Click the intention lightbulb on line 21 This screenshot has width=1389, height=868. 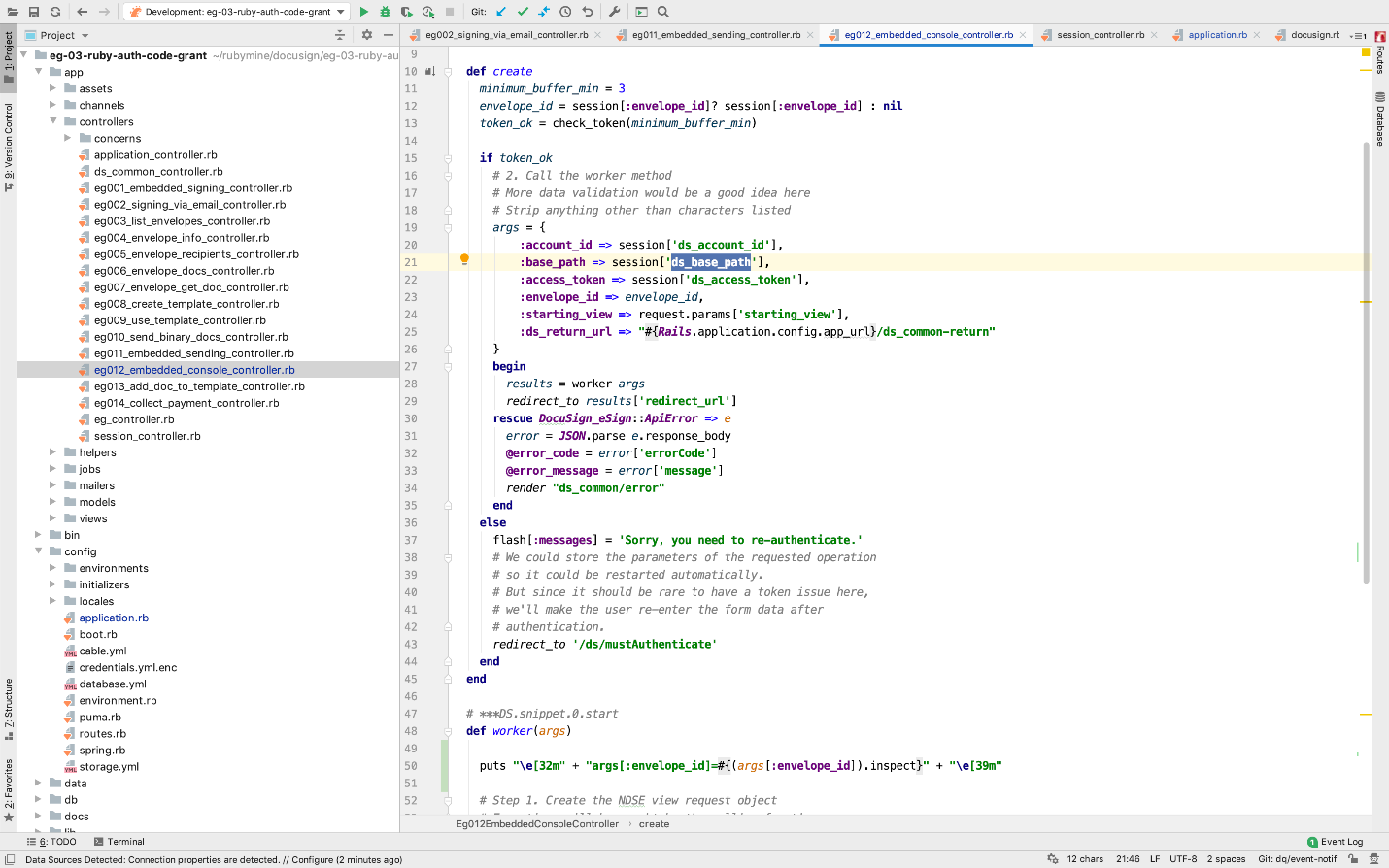[464, 260]
